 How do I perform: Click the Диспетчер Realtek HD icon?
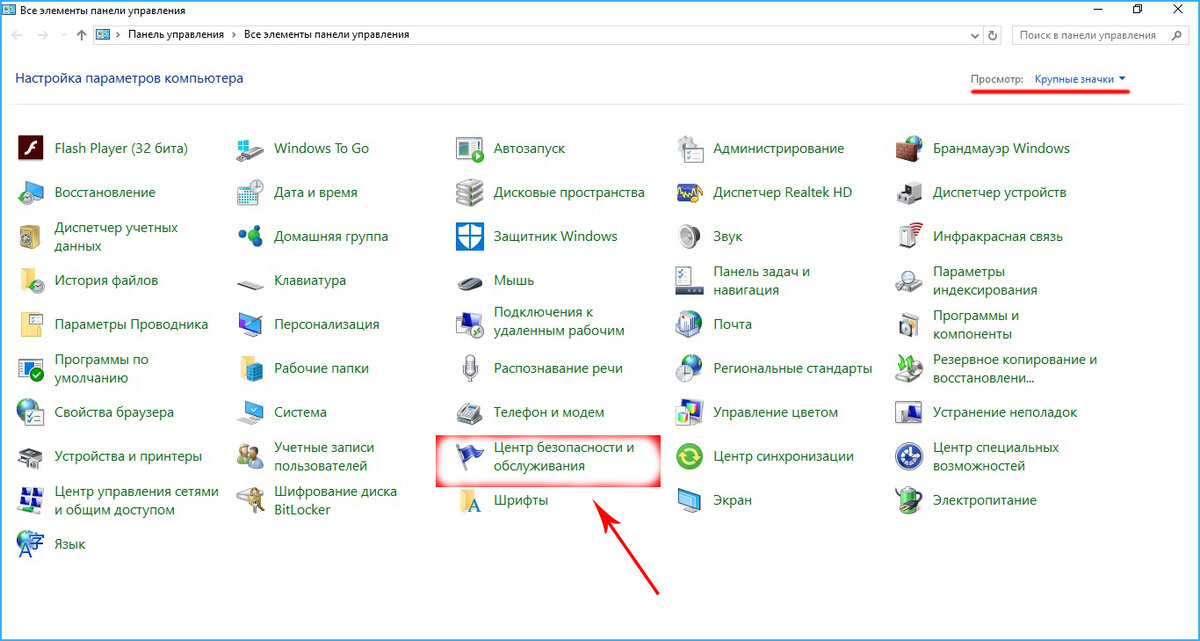690,192
